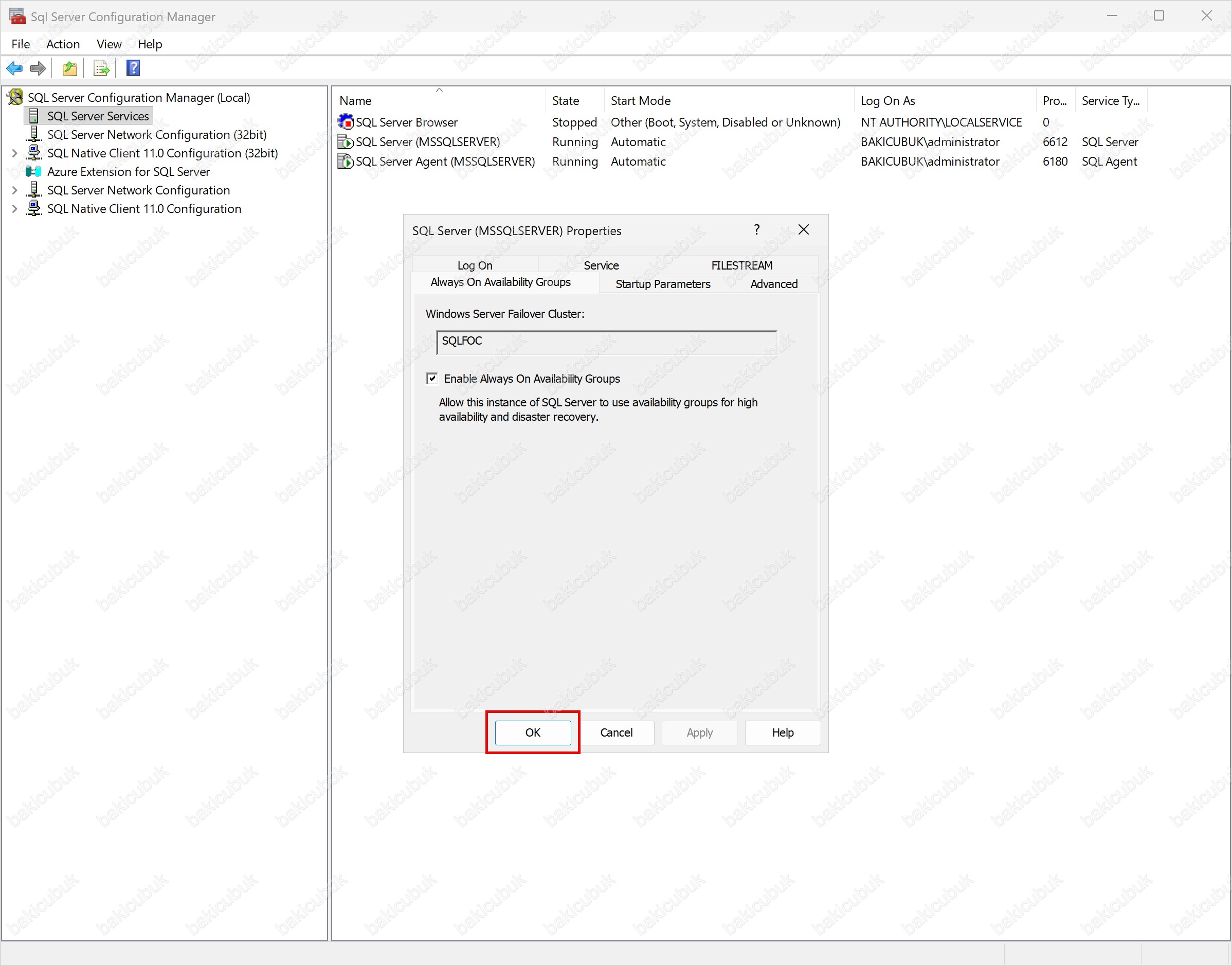The image size is (1232, 966).
Task: Expand the SQL Server Network Configuration node
Action: [x=15, y=191]
